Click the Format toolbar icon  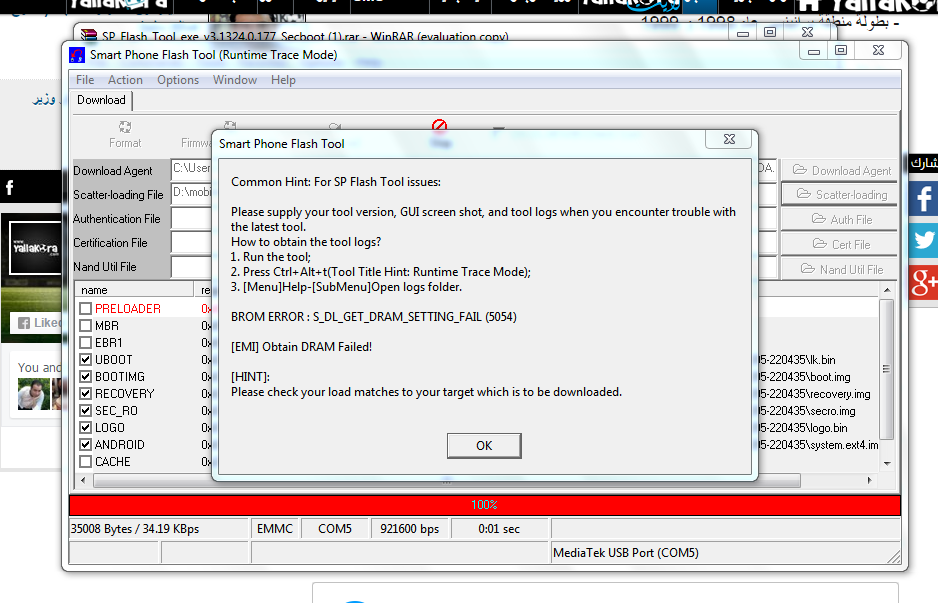[x=125, y=135]
